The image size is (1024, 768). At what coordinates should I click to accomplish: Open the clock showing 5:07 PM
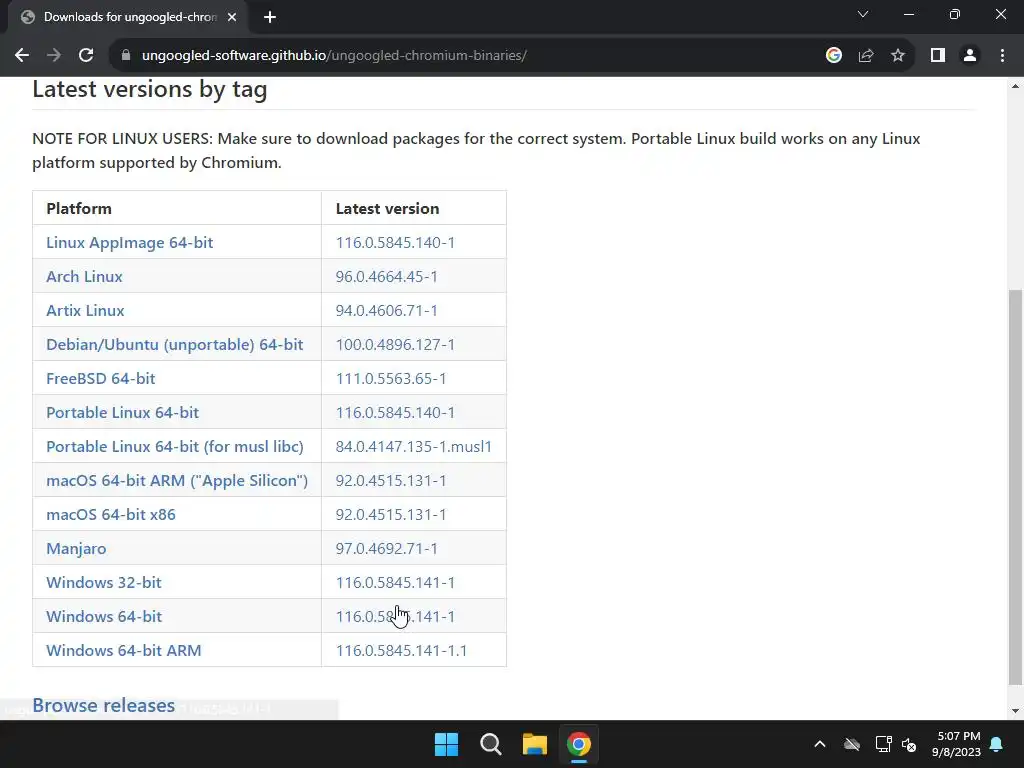956,744
